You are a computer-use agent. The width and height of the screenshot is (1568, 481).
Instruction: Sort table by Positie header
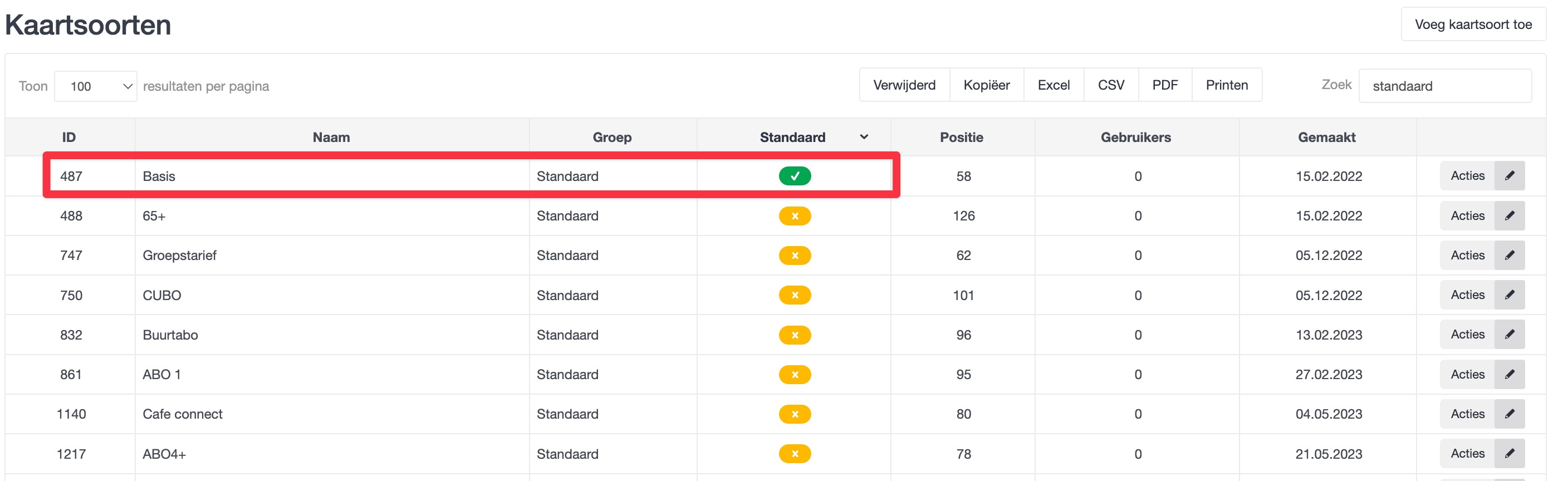[962, 137]
